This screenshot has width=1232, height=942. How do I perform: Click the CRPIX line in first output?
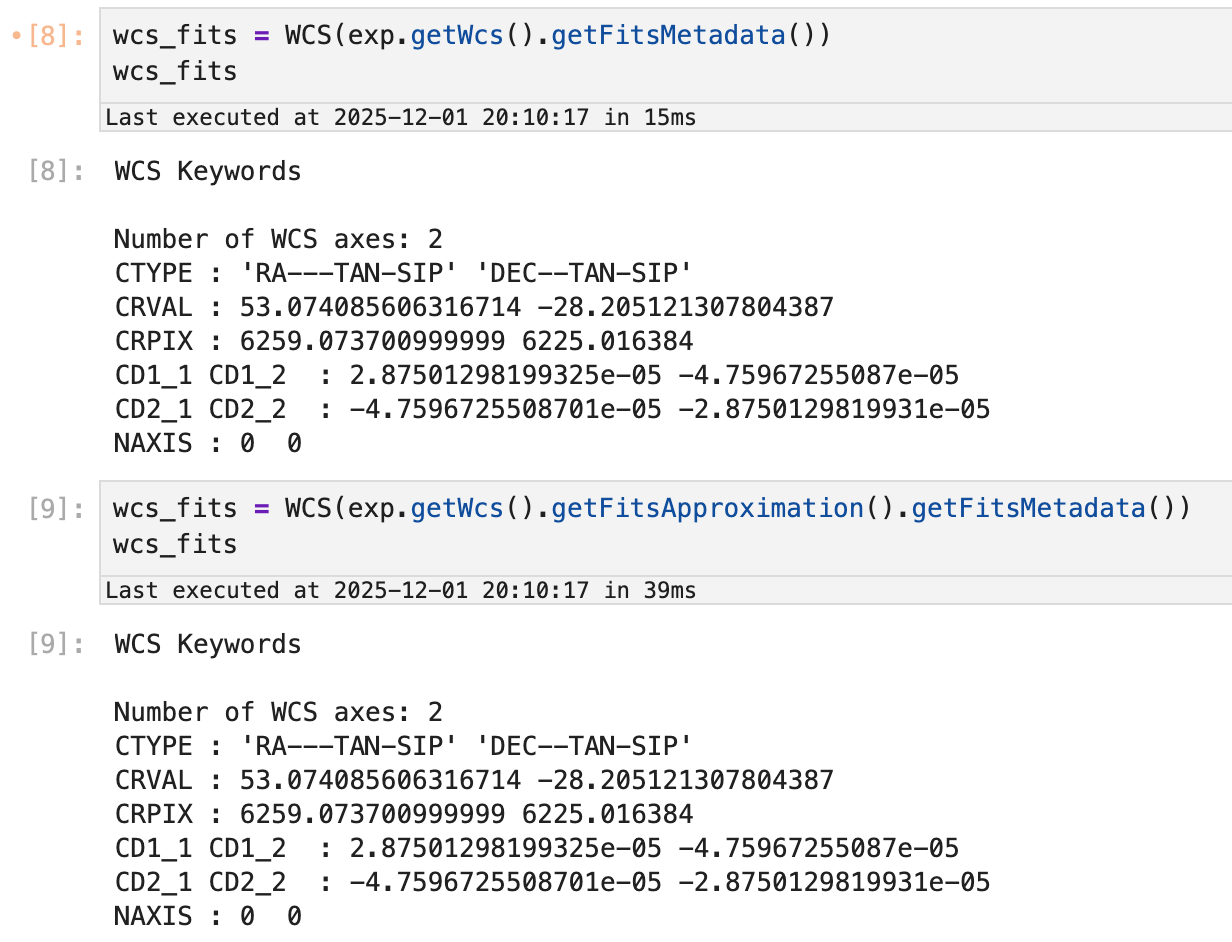tap(403, 341)
